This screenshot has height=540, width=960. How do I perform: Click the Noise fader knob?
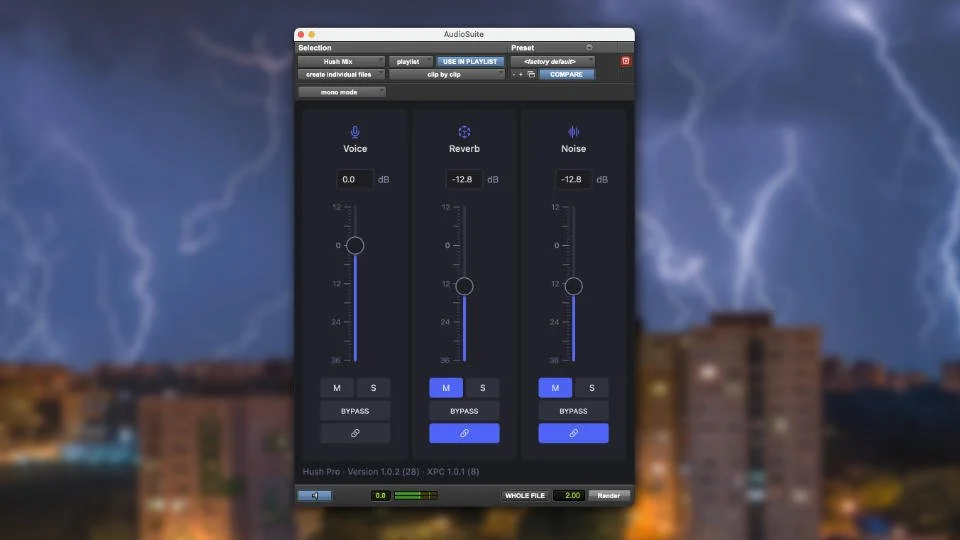tap(573, 286)
